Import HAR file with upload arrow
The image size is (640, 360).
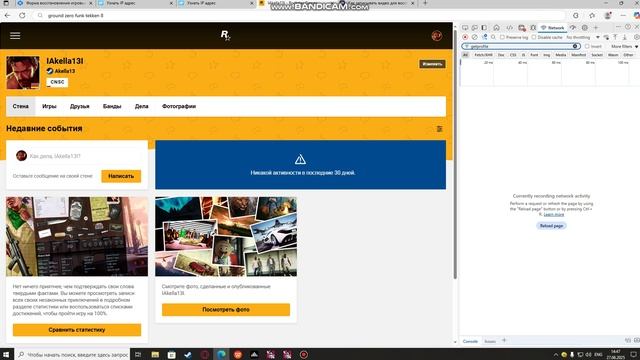(615, 37)
